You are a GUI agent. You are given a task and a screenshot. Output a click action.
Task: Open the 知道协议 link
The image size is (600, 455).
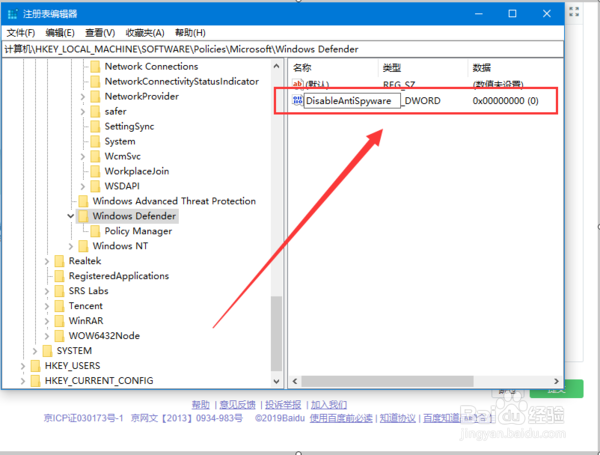[x=398, y=418]
